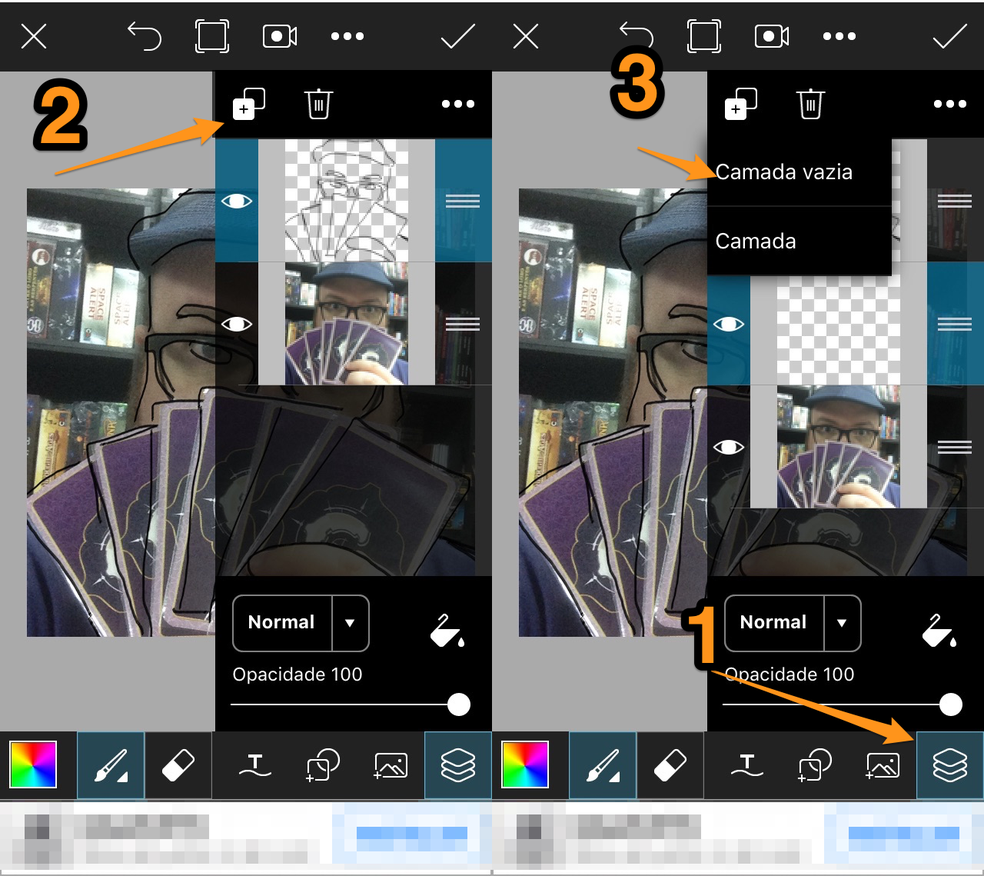The height and width of the screenshot is (876, 984).
Task: Select the Shape tool in left toolbar
Action: click(x=323, y=765)
